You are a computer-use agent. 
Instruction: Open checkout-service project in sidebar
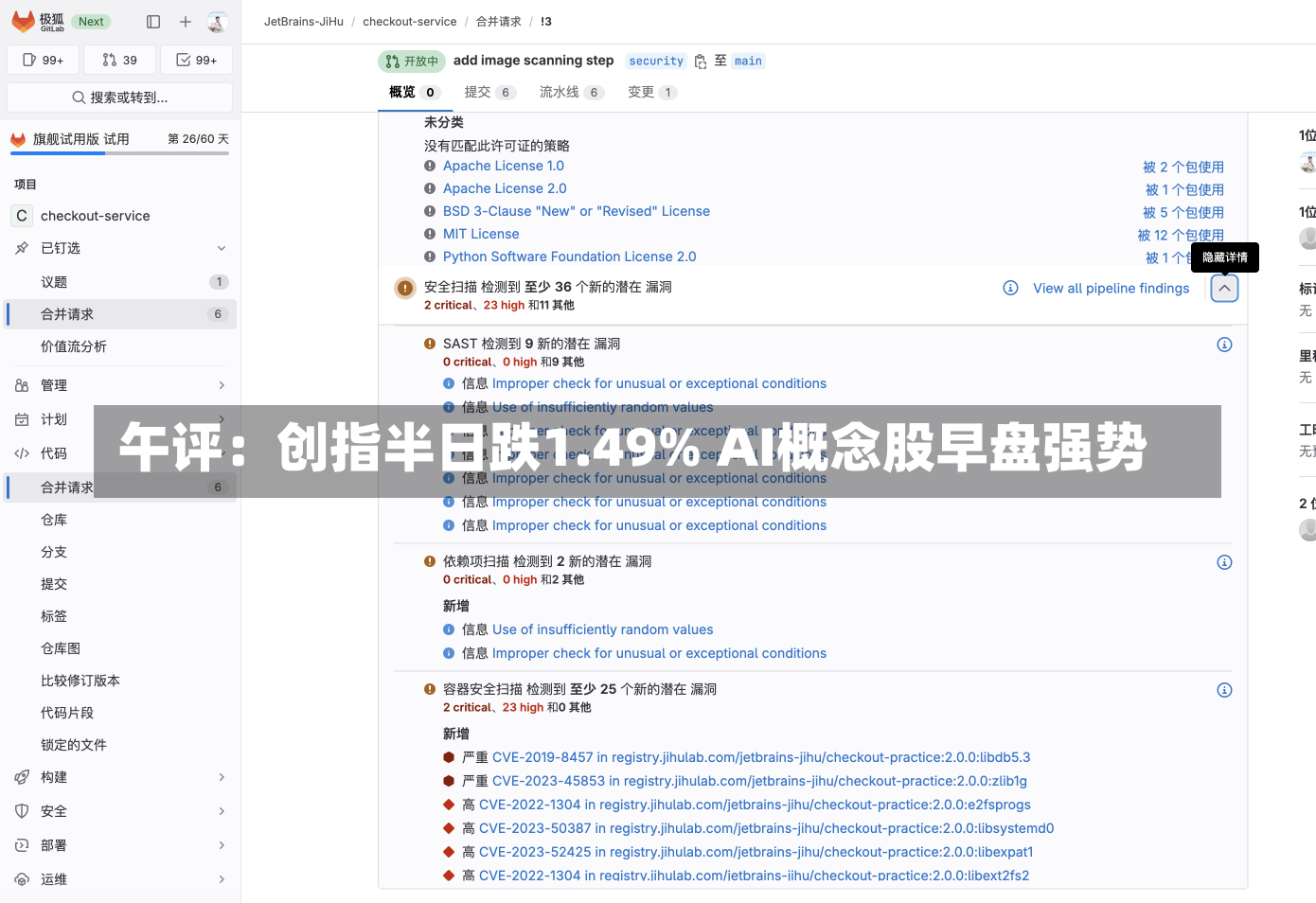tap(119, 216)
